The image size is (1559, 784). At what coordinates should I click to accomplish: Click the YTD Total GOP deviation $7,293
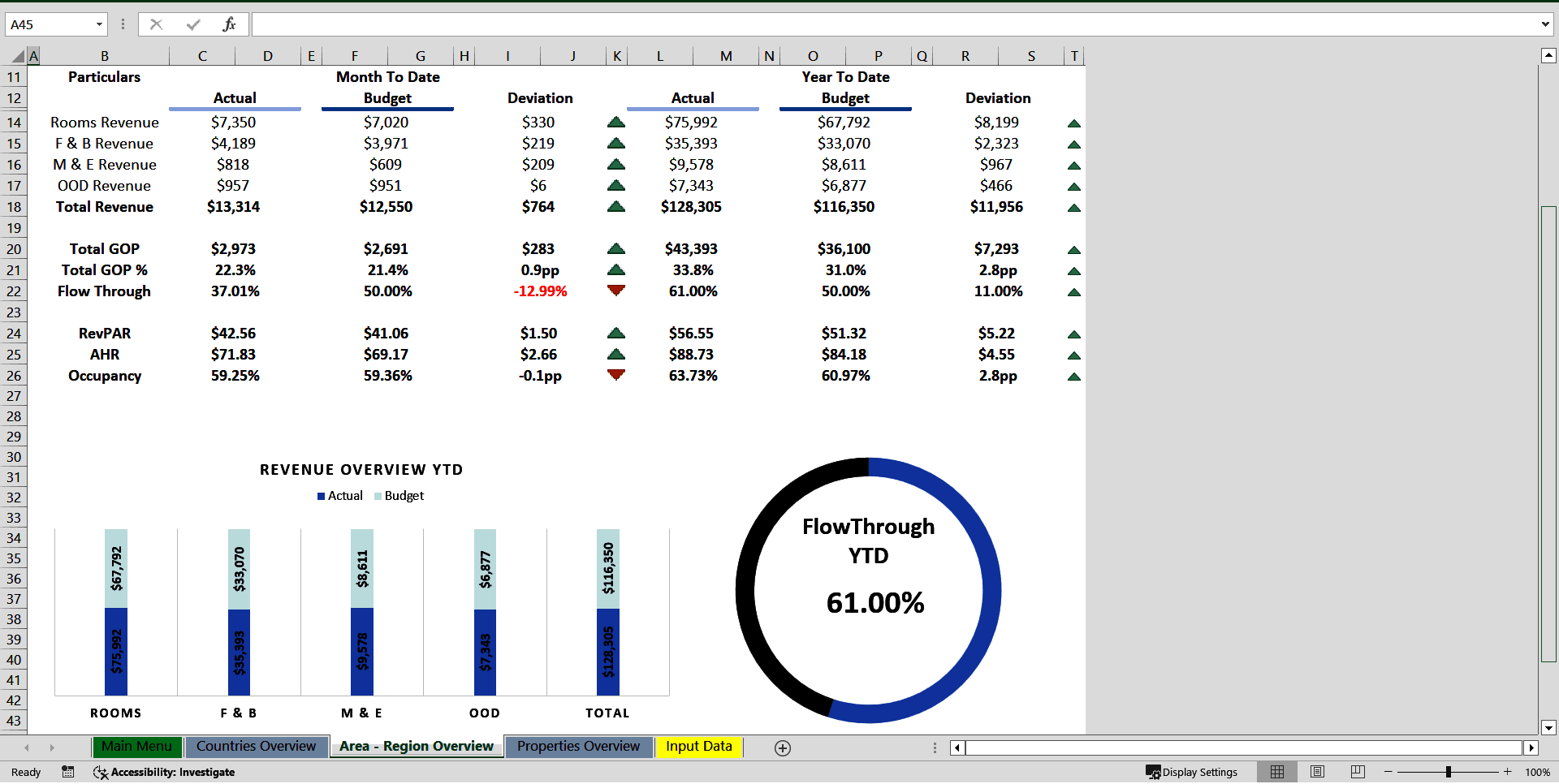click(x=997, y=249)
